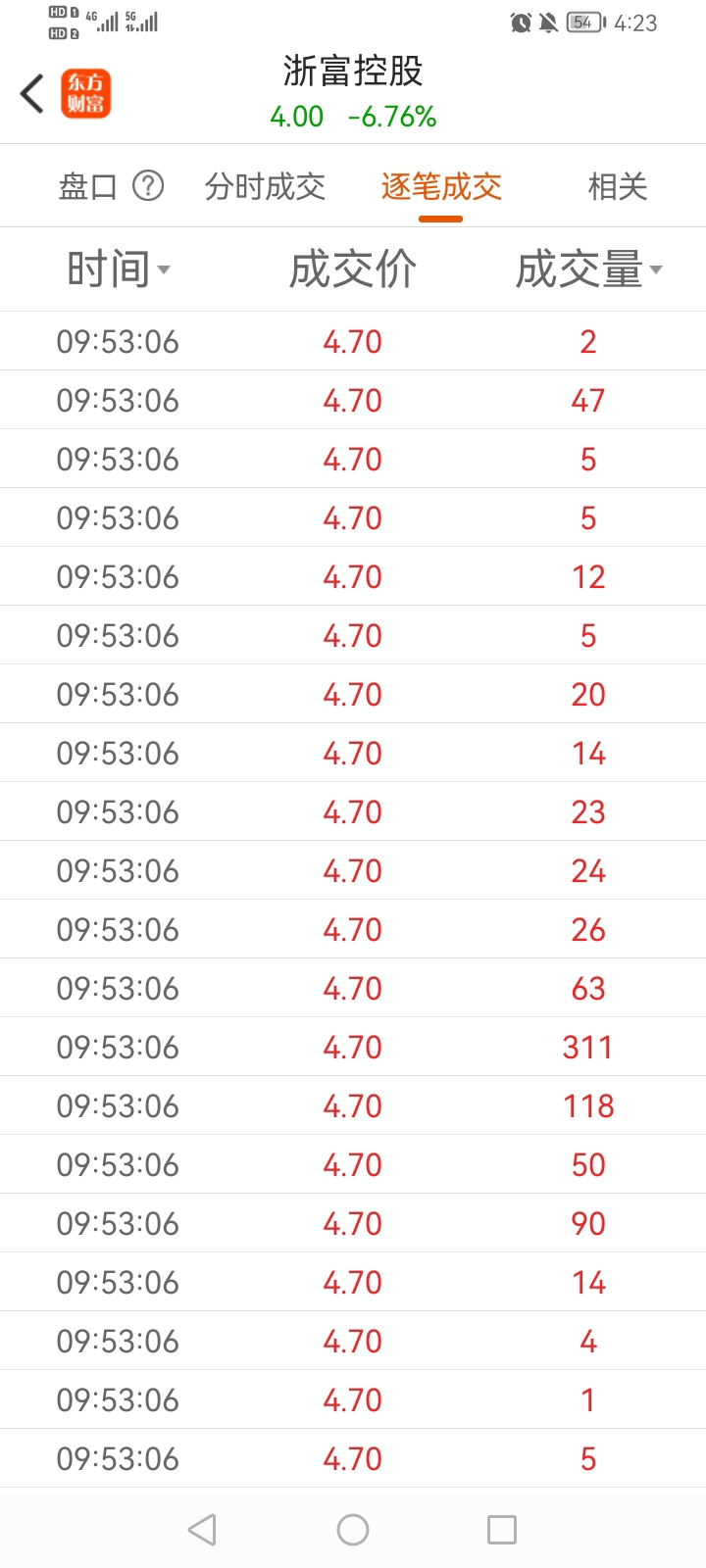Switch to the 分时成交 tab
Screen dimensions: 706x1568
[265, 186]
